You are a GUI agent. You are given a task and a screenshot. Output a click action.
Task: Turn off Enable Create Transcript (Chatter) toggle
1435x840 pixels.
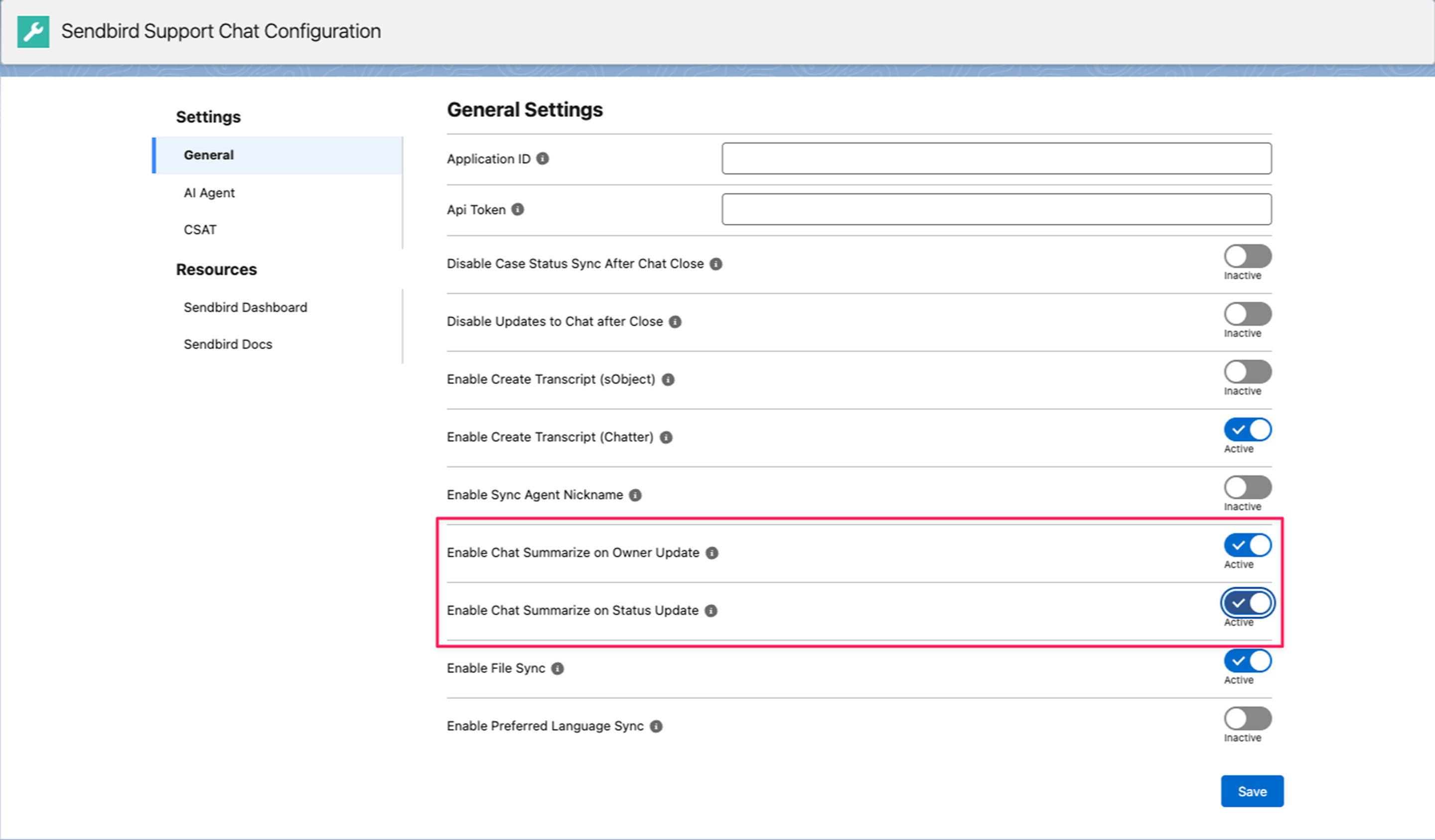(1248, 429)
